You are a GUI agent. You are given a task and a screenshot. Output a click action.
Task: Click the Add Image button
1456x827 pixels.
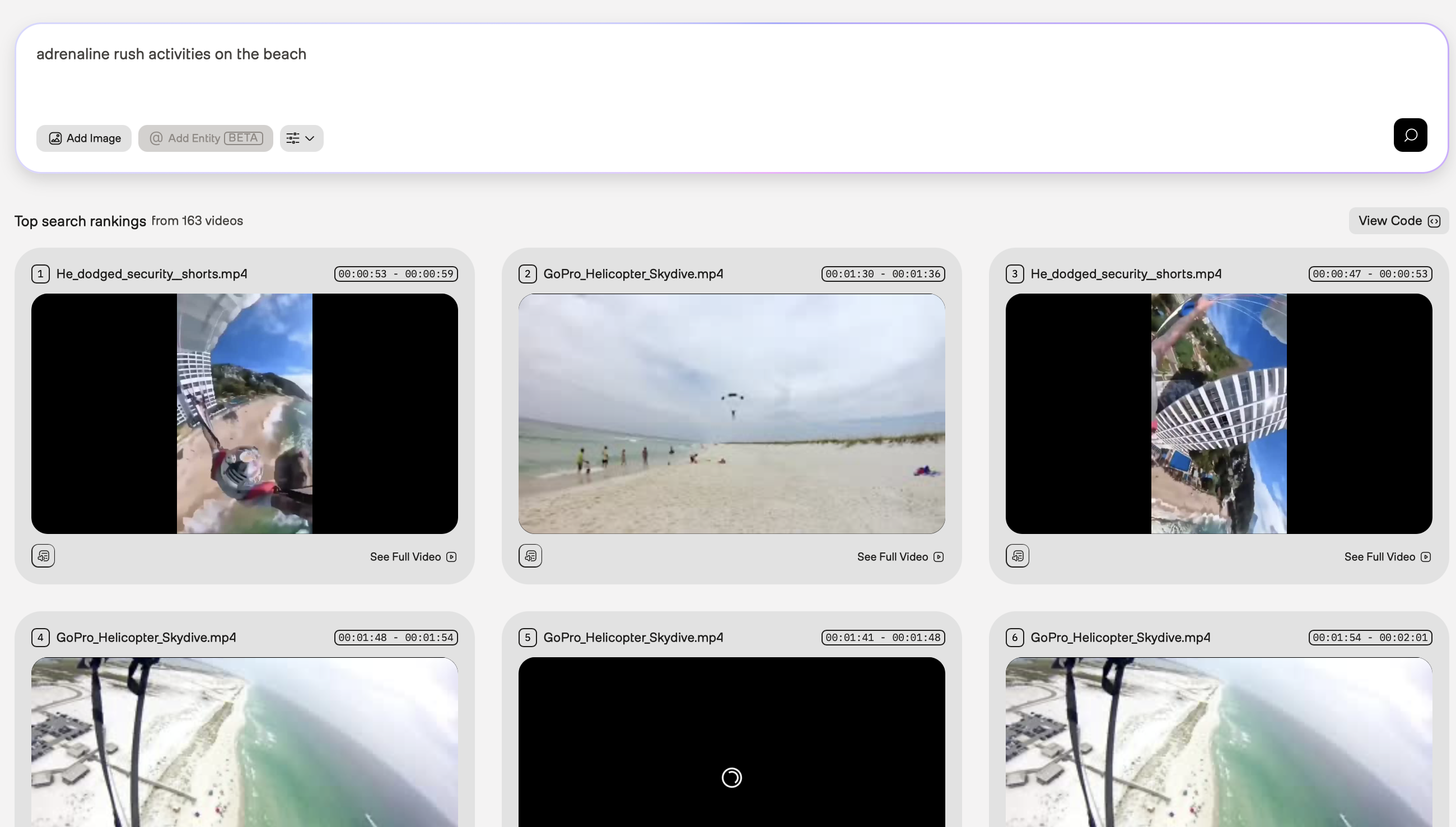[84, 138]
